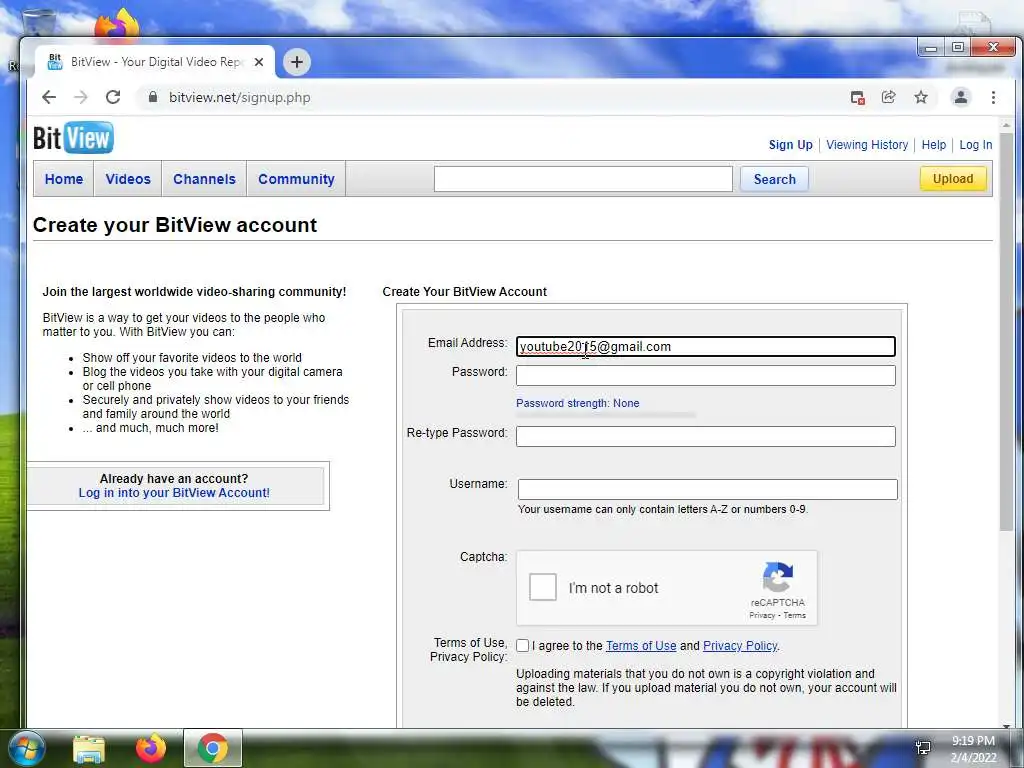Screen dimensions: 1024x768
Task: Close the BitView tab
Action: click(x=259, y=62)
